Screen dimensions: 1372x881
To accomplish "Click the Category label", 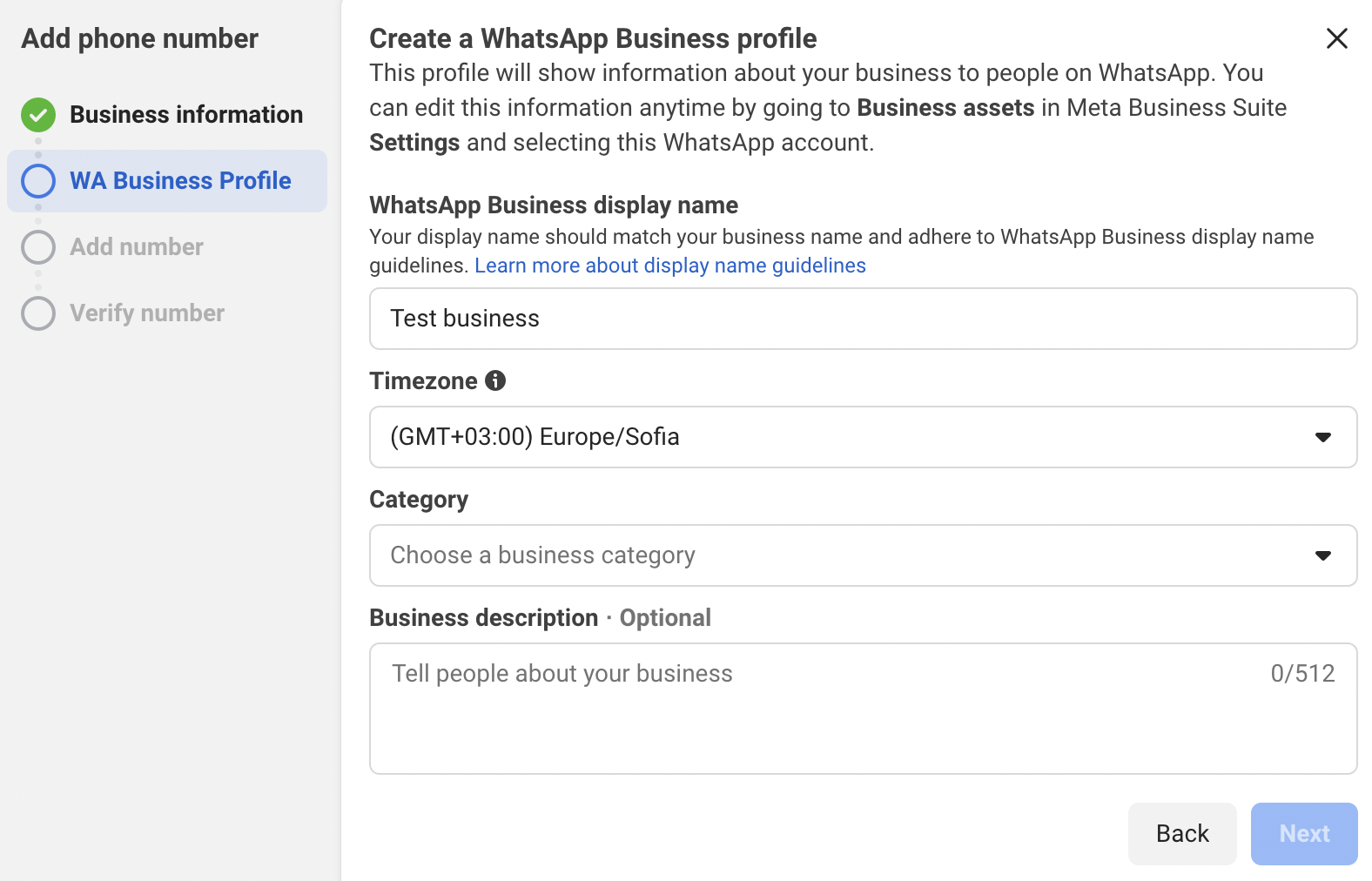I will pyautogui.click(x=419, y=500).
